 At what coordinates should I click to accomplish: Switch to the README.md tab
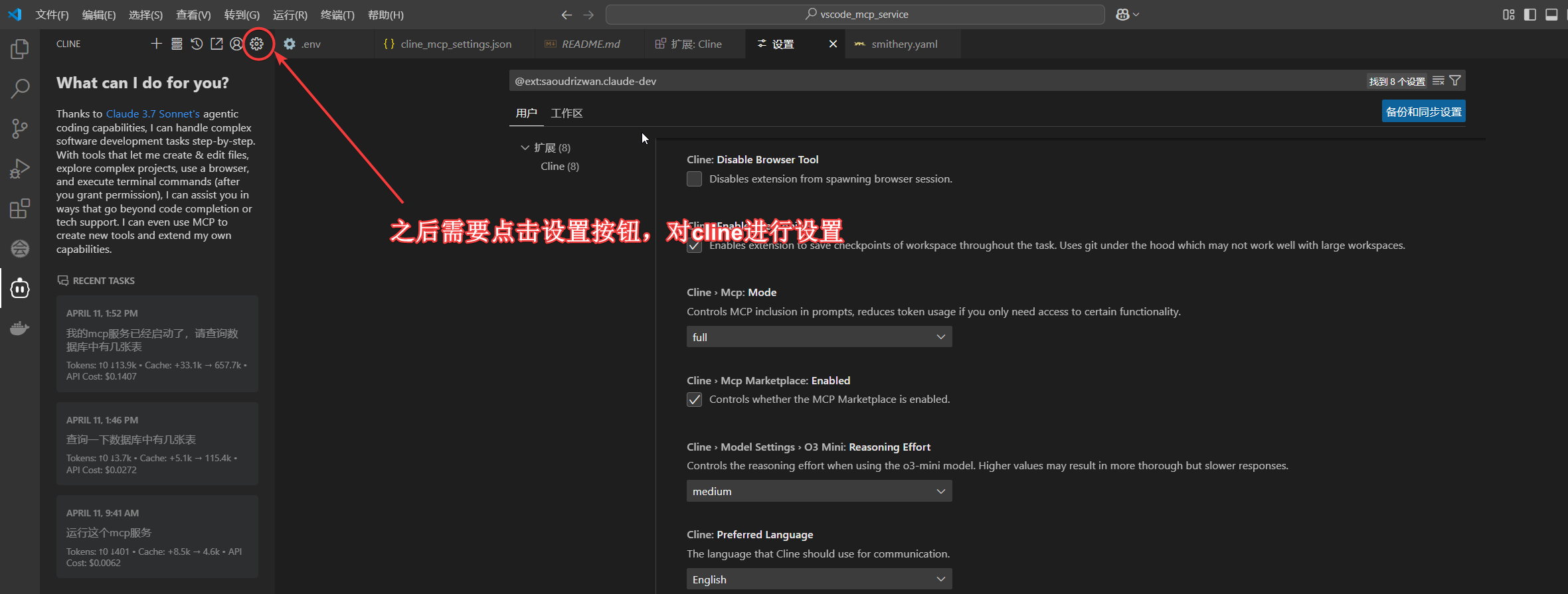(x=590, y=44)
